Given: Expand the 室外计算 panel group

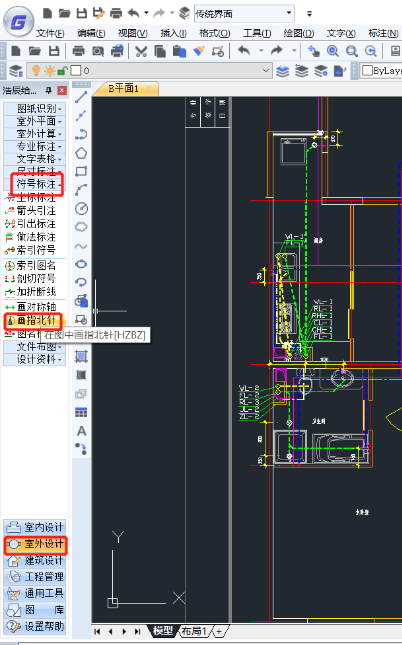Looking at the screenshot, I should (x=35, y=134).
